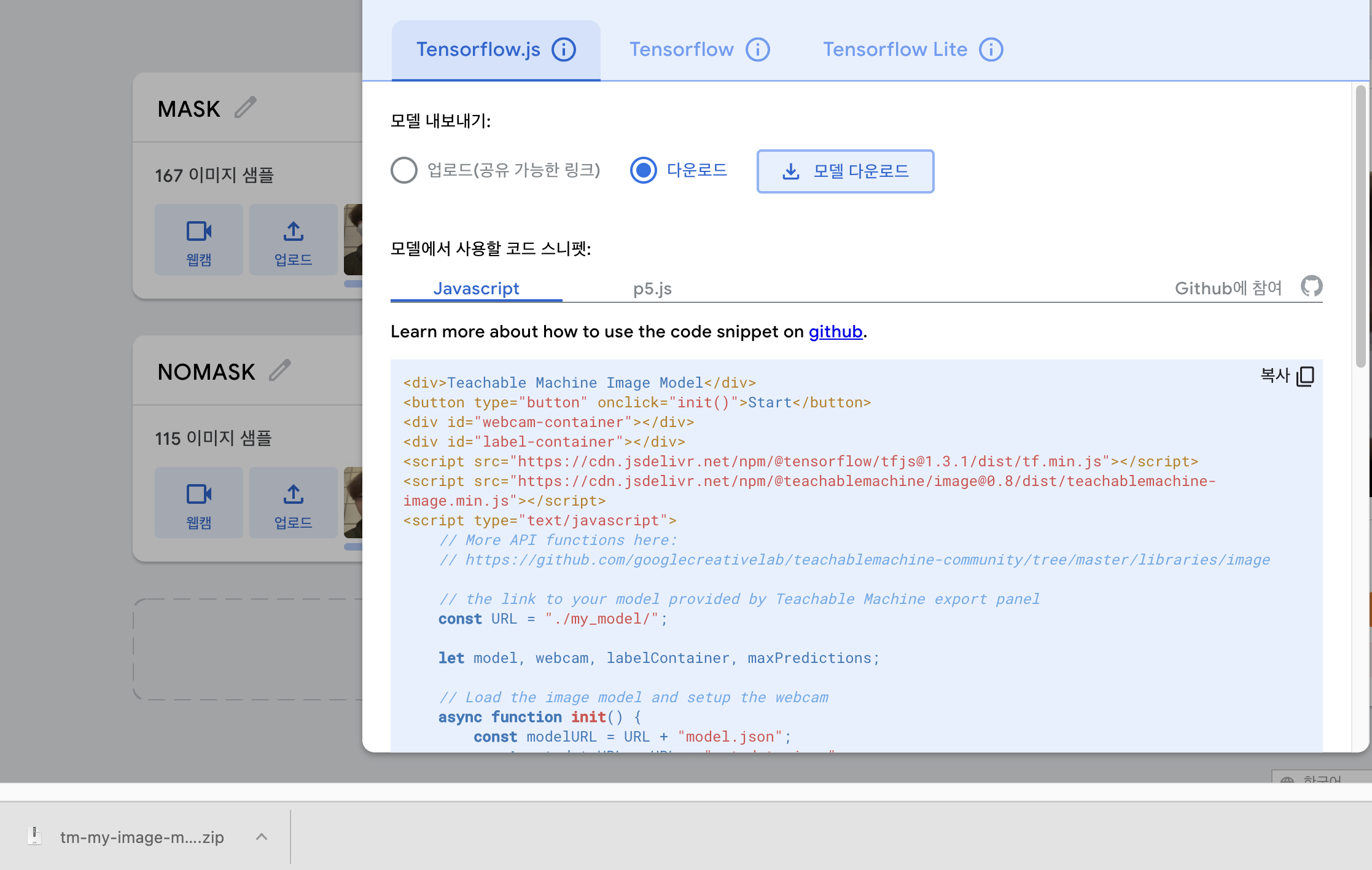The width and height of the screenshot is (1372, 870).
Task: Click the dialog vertical scrollbar
Action: [1361, 226]
